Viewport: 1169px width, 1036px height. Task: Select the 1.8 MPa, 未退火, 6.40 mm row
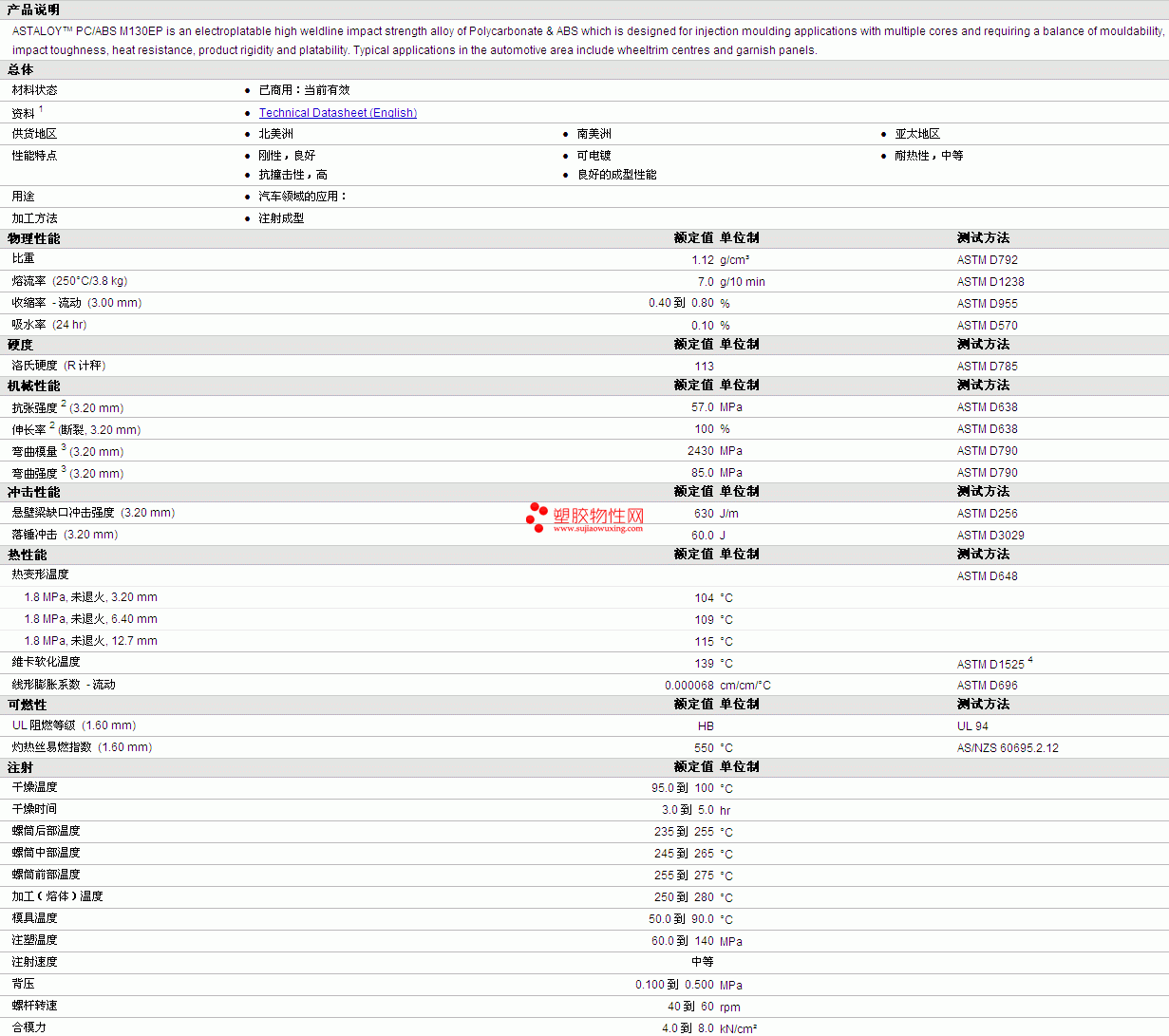point(584,619)
